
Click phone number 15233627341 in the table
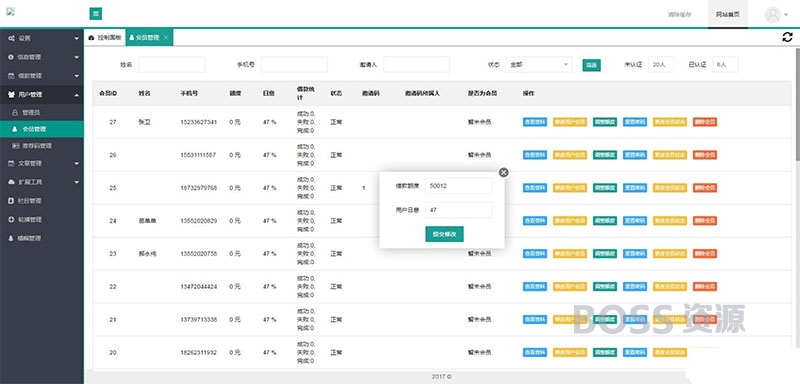click(198, 122)
